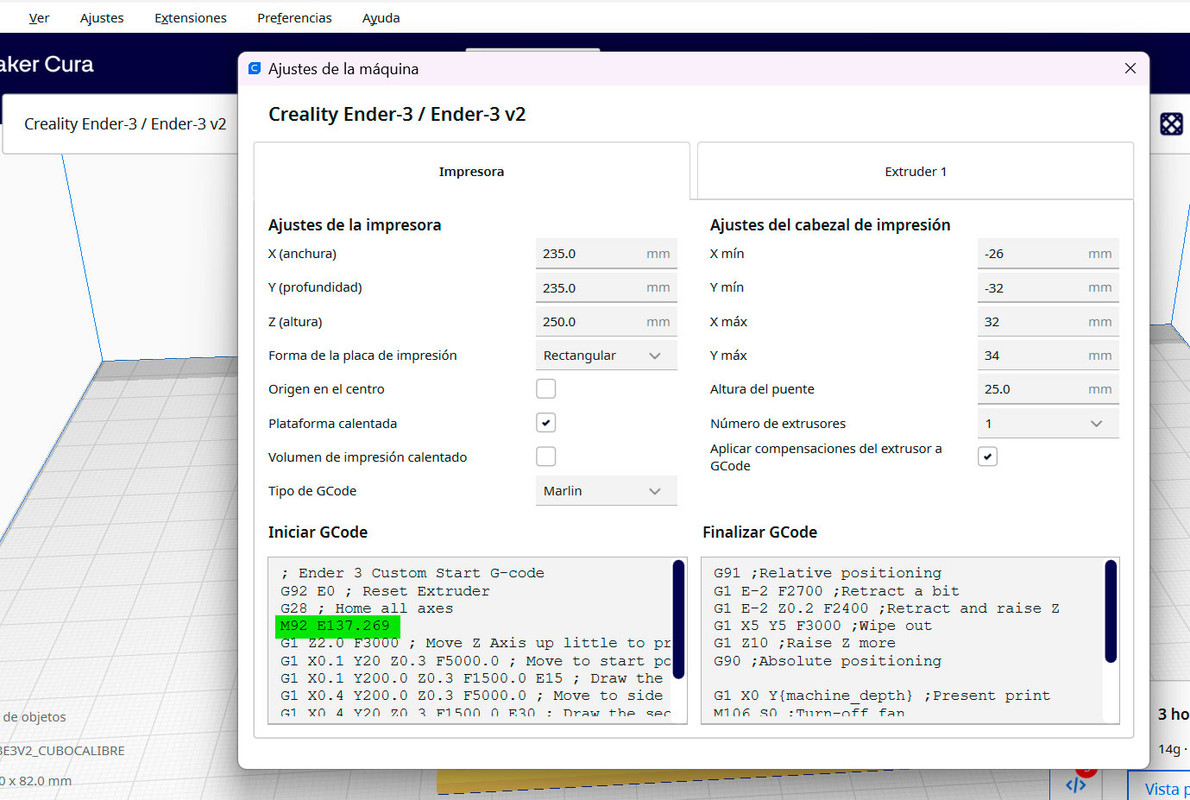Click the Y mín value field
The image size is (1190, 800).
coord(1047,288)
